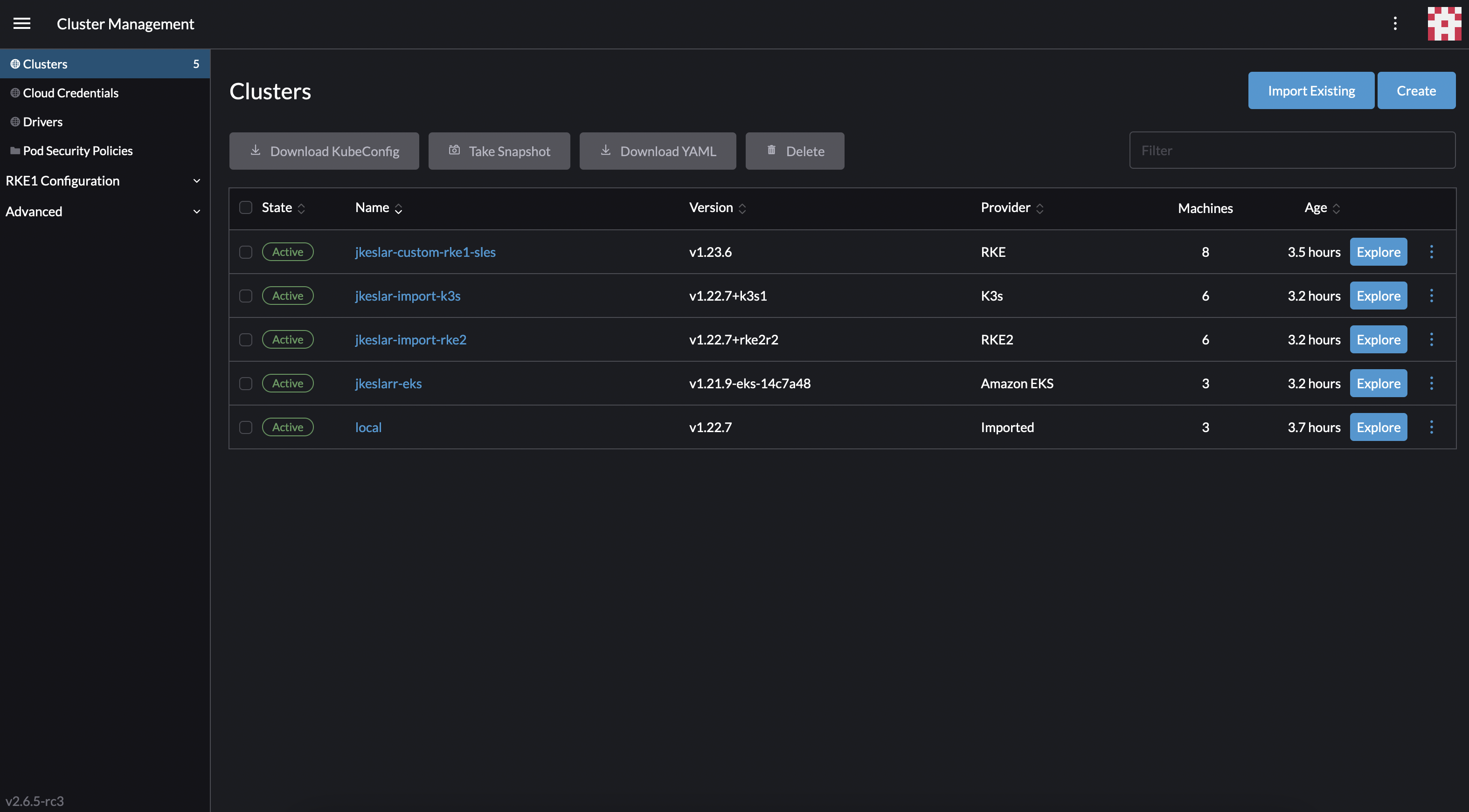Open the jkeslar-import-k3s cluster link
The image size is (1469, 812).
pyautogui.click(x=408, y=296)
